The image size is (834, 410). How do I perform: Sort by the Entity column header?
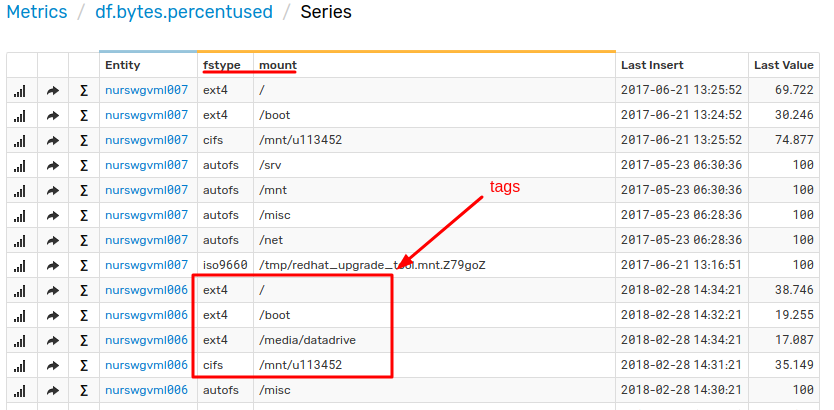123,65
